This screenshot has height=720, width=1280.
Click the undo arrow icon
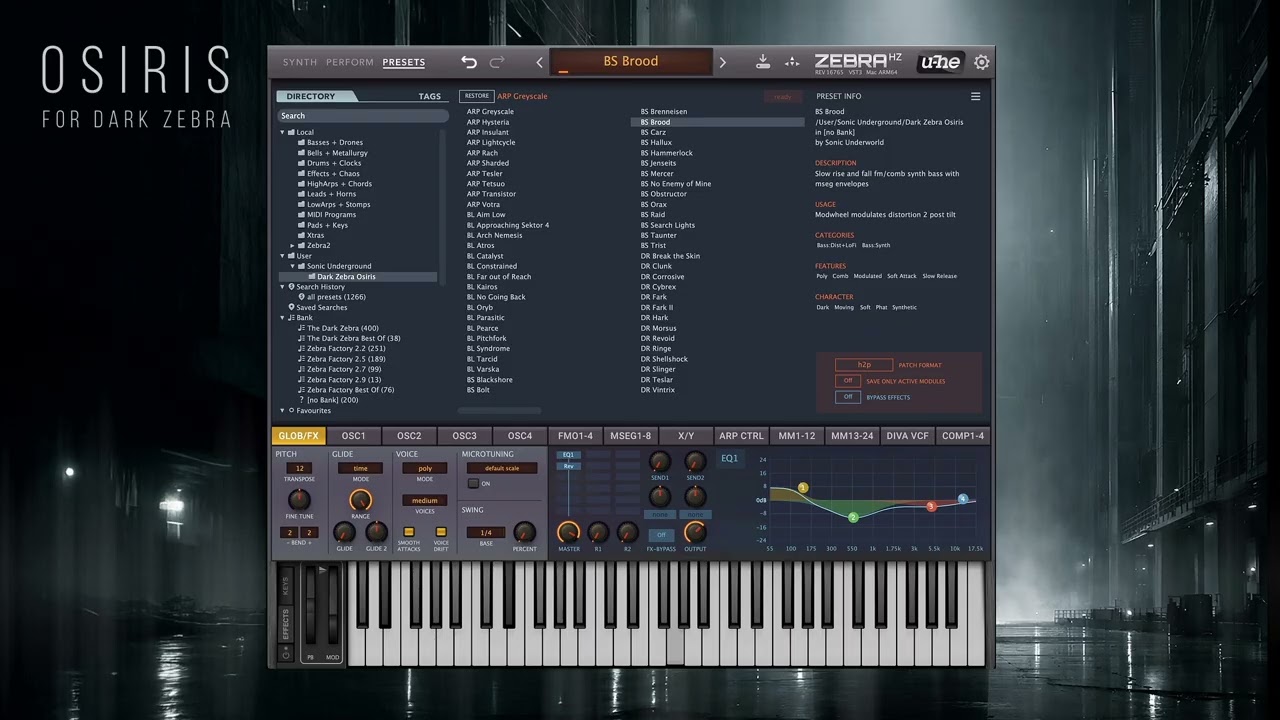coord(469,62)
